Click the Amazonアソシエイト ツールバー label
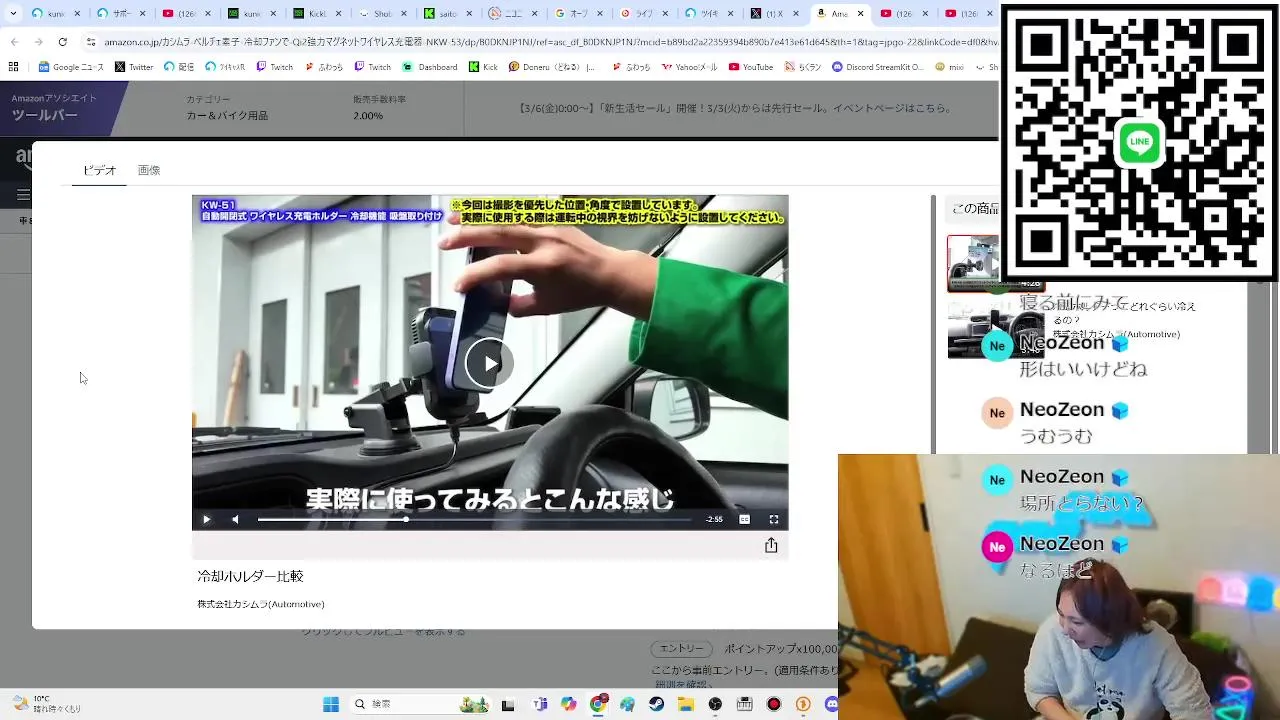This screenshot has height=720, width=1280. [54, 108]
